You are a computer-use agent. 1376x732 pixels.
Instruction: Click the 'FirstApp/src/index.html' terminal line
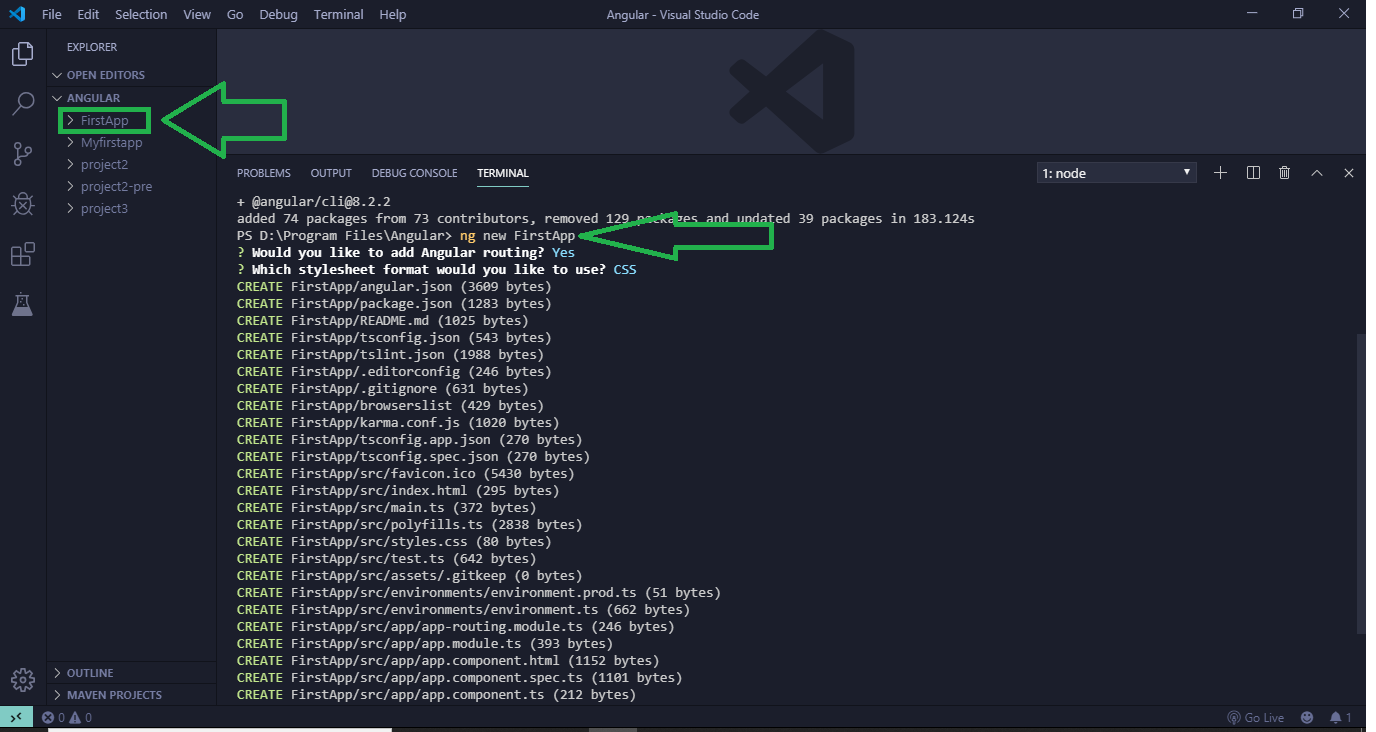[398, 491]
